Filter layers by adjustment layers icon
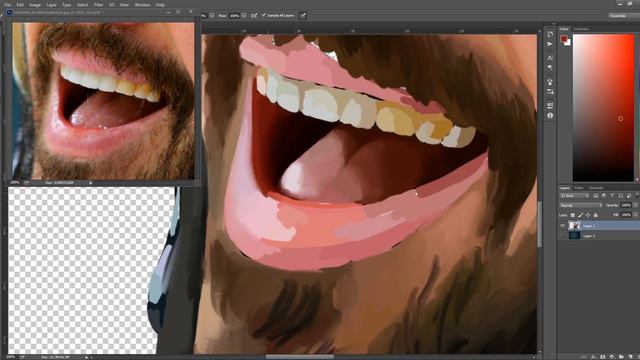 click(604, 196)
